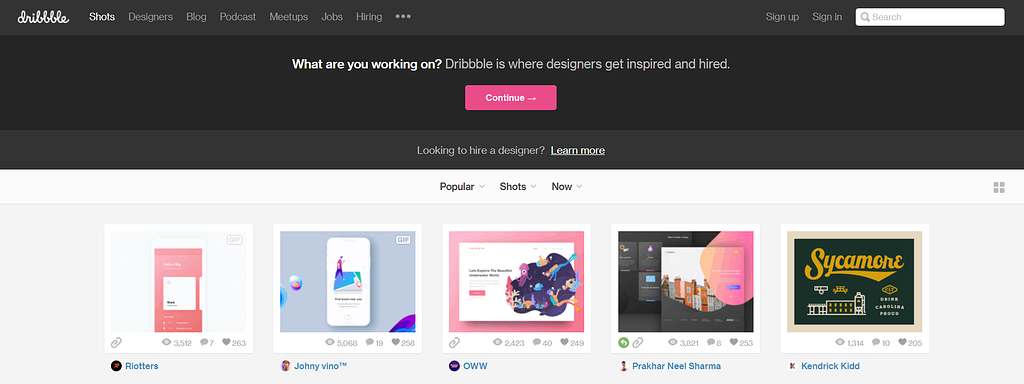
Task: Click the comments bubble icon on OWW shot
Action: 537,342
